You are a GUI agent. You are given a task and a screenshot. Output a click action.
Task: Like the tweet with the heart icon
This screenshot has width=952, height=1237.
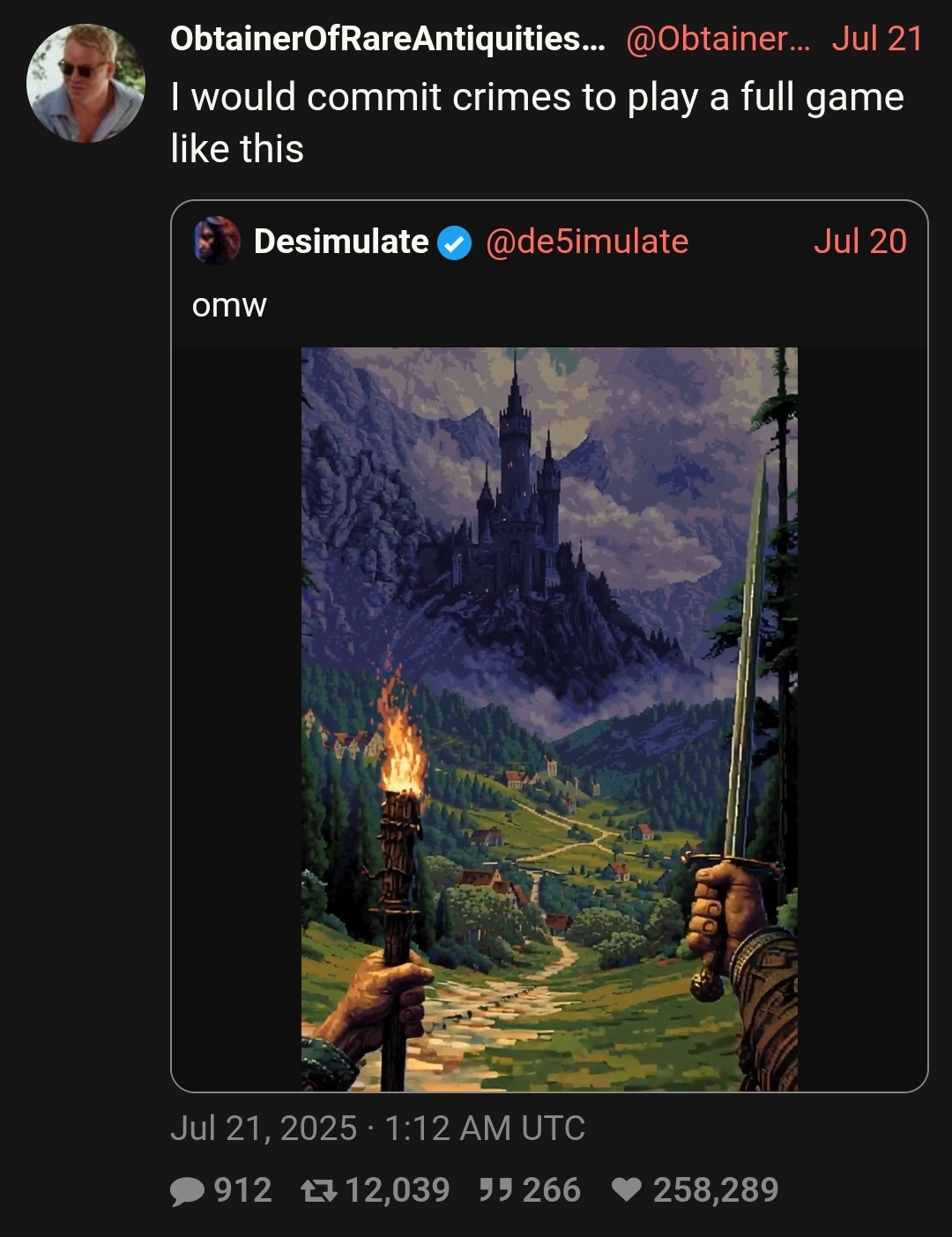(x=627, y=1191)
